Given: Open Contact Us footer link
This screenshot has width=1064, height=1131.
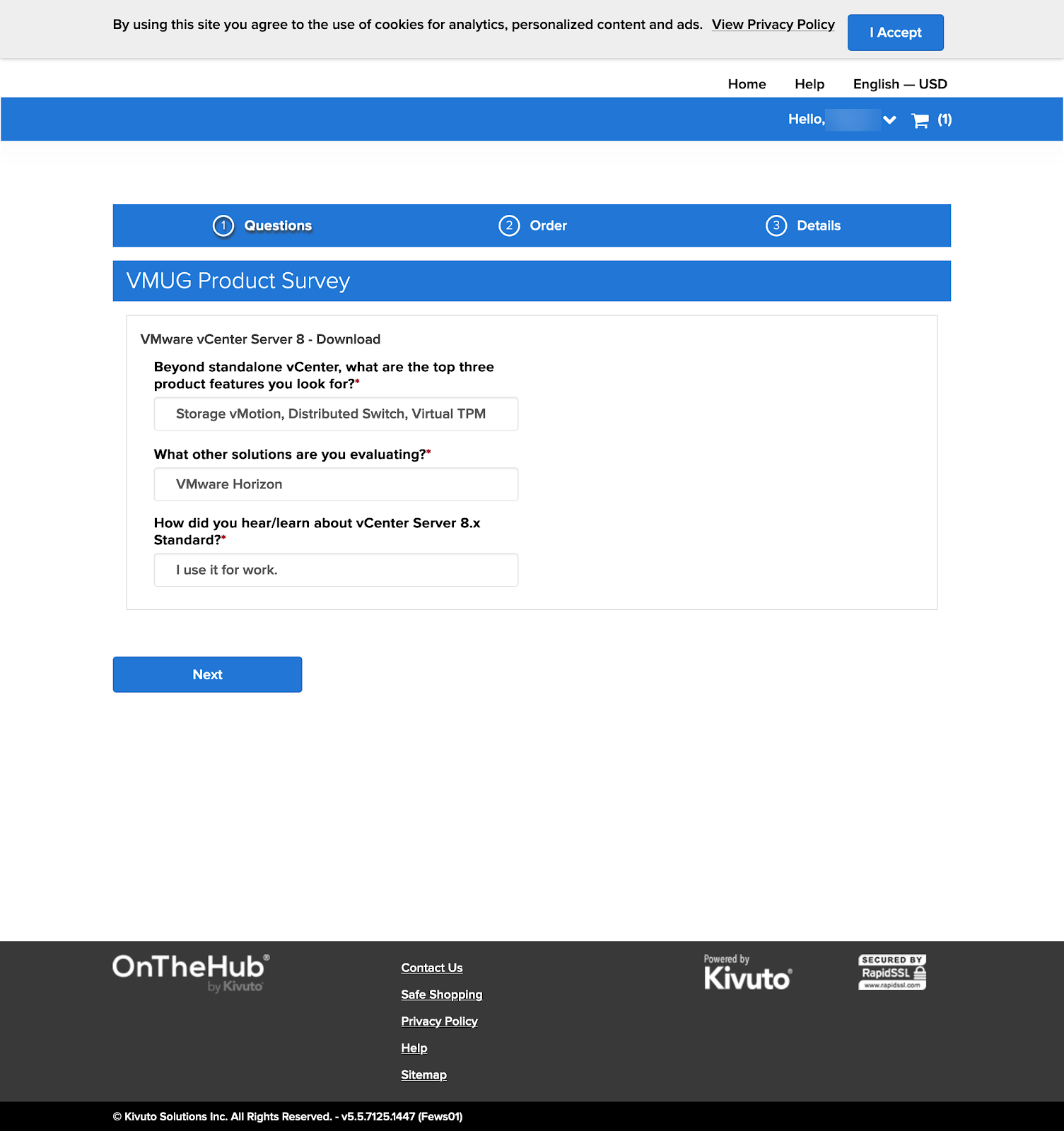Looking at the screenshot, I should pos(431,968).
